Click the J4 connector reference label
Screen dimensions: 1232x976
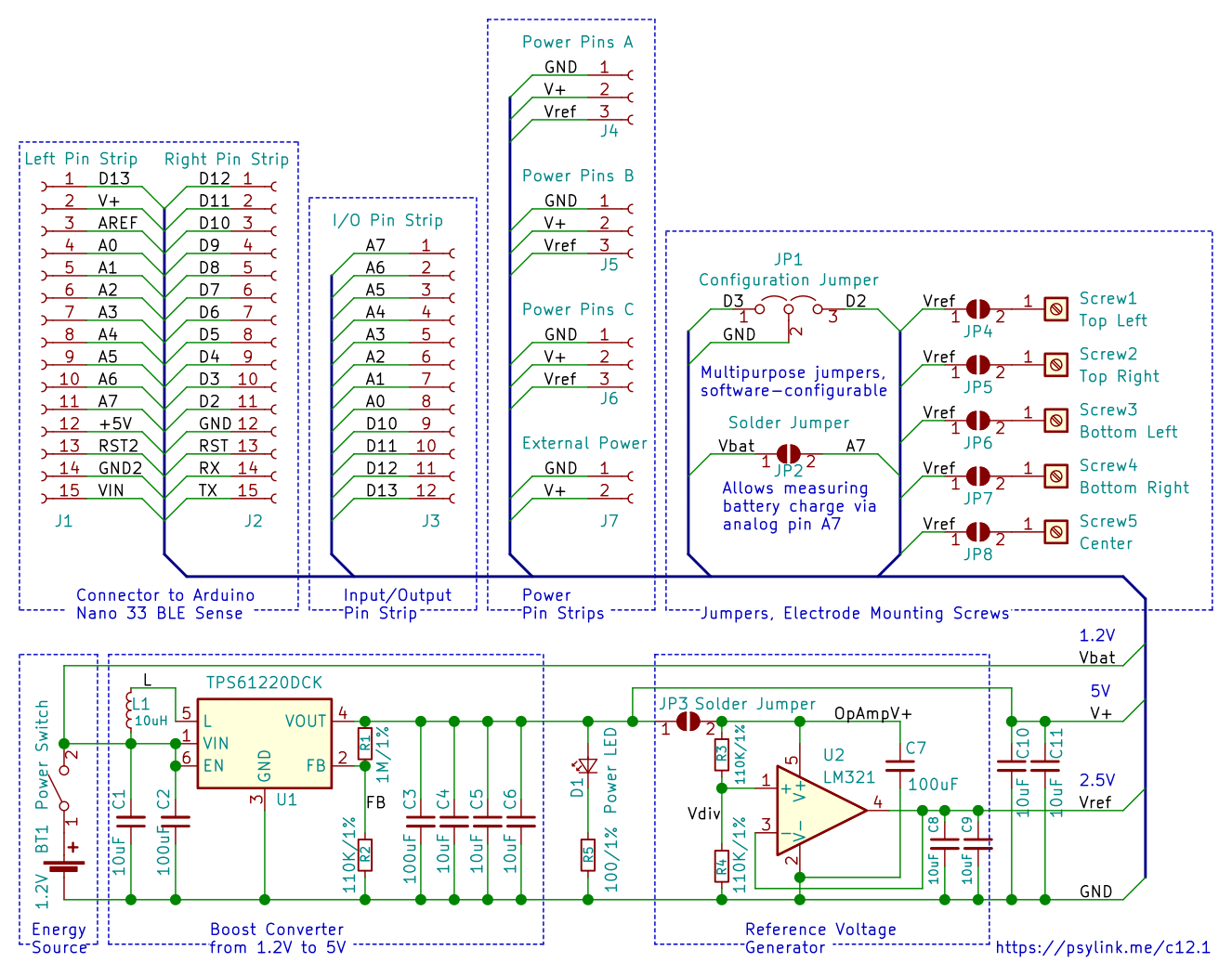pyautogui.click(x=609, y=131)
